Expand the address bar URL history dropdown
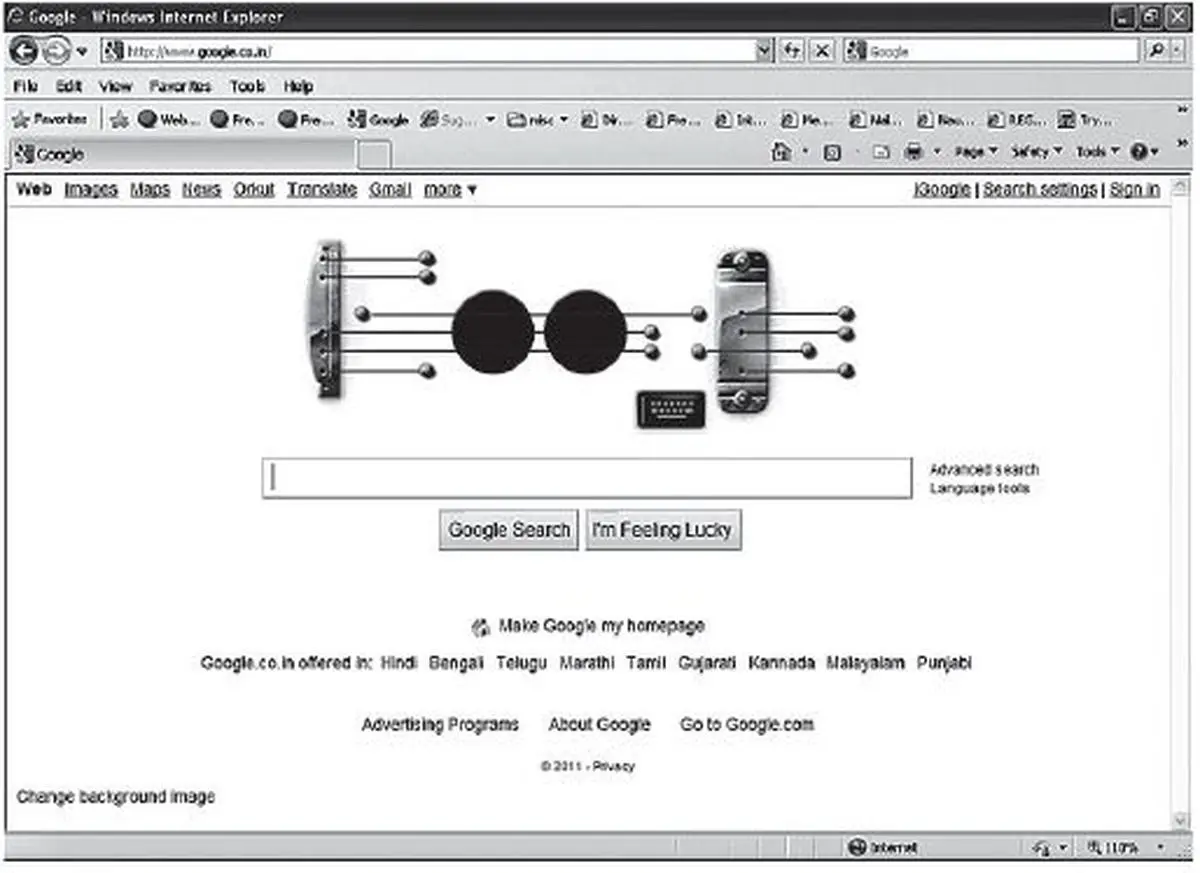 coord(765,50)
